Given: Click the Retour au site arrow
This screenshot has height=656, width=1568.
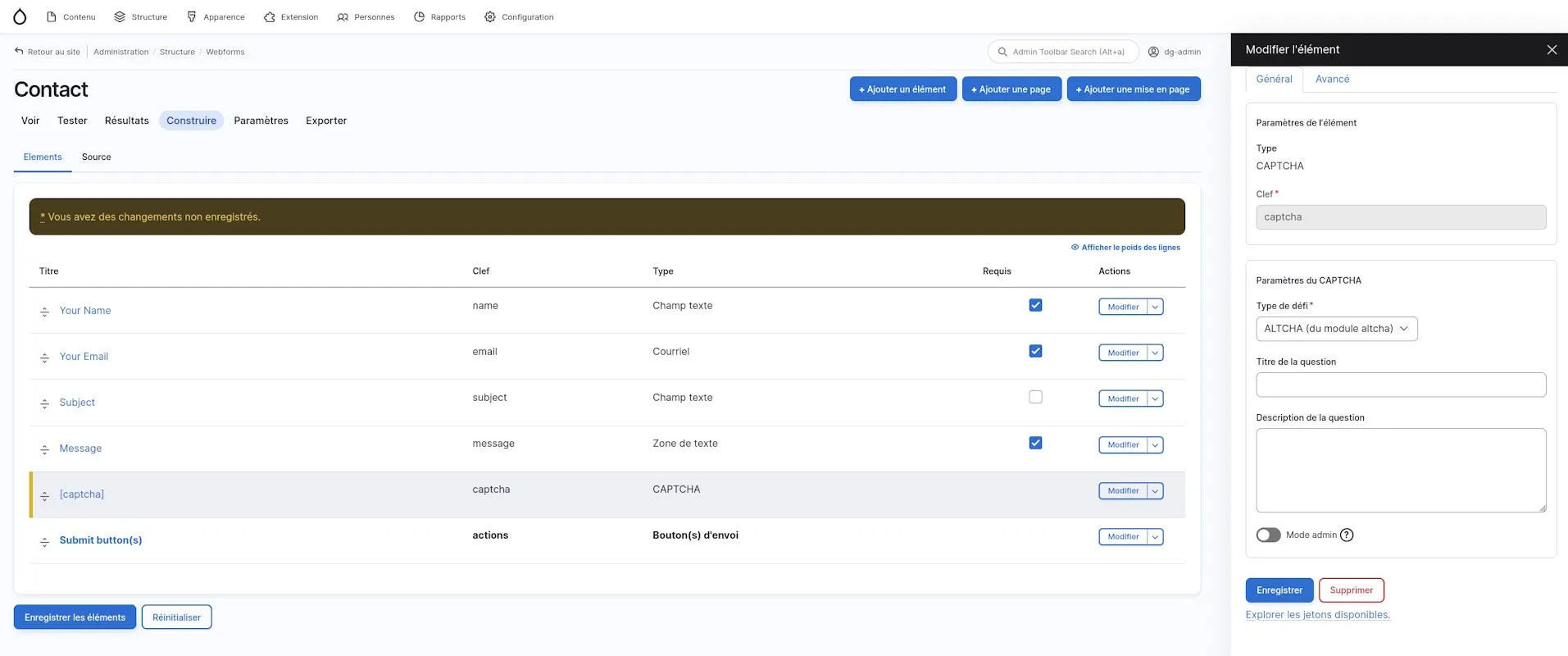Looking at the screenshot, I should 19,51.
